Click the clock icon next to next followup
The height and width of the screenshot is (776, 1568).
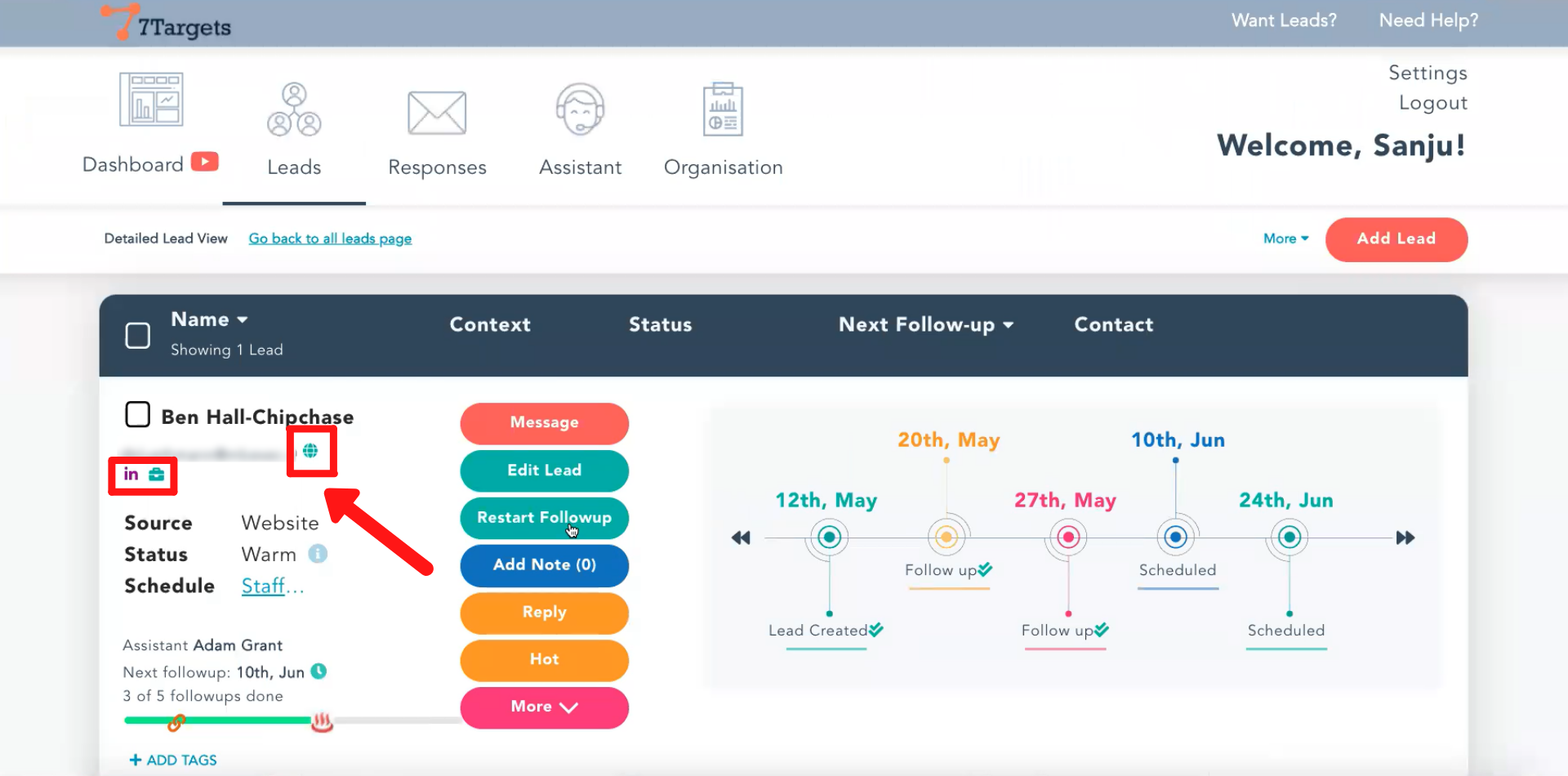(x=319, y=671)
